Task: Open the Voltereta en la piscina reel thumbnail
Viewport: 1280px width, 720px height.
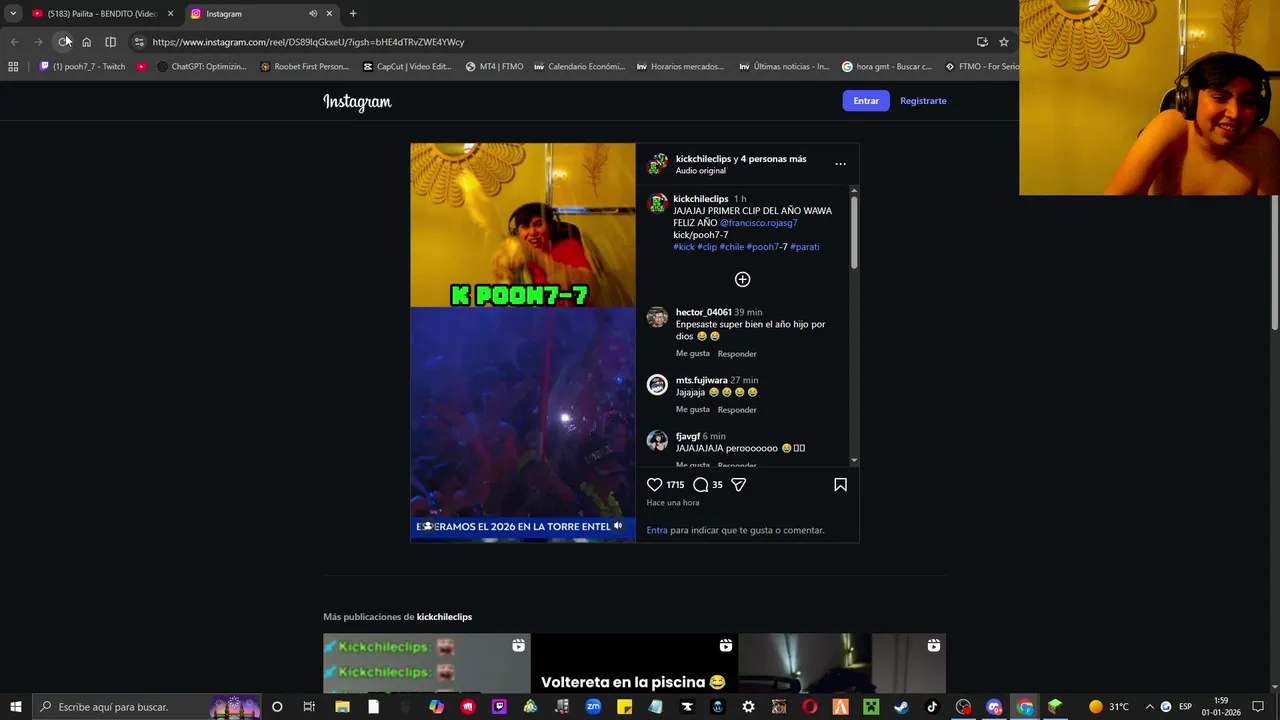Action: click(634, 664)
